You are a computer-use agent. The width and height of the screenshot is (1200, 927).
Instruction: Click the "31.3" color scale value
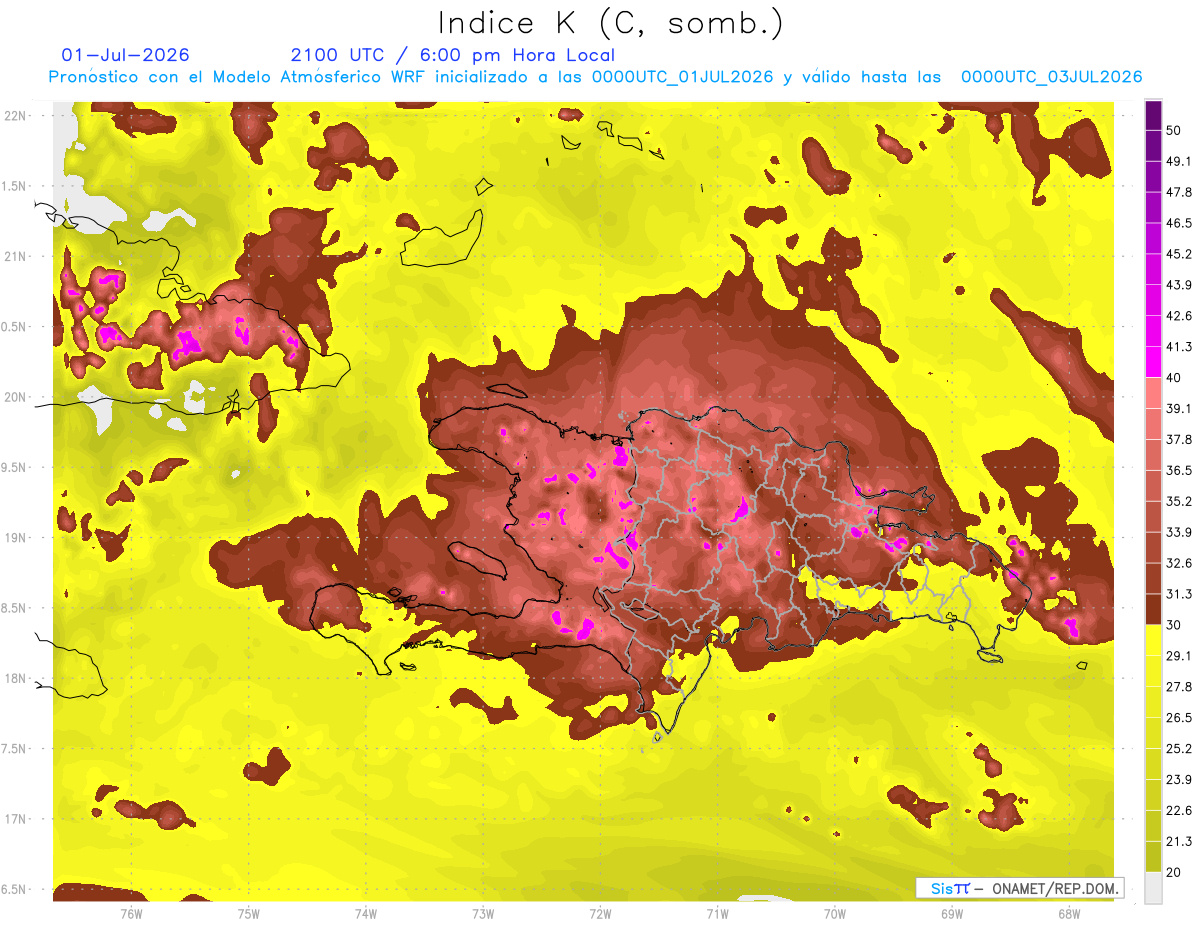pyautogui.click(x=1180, y=594)
